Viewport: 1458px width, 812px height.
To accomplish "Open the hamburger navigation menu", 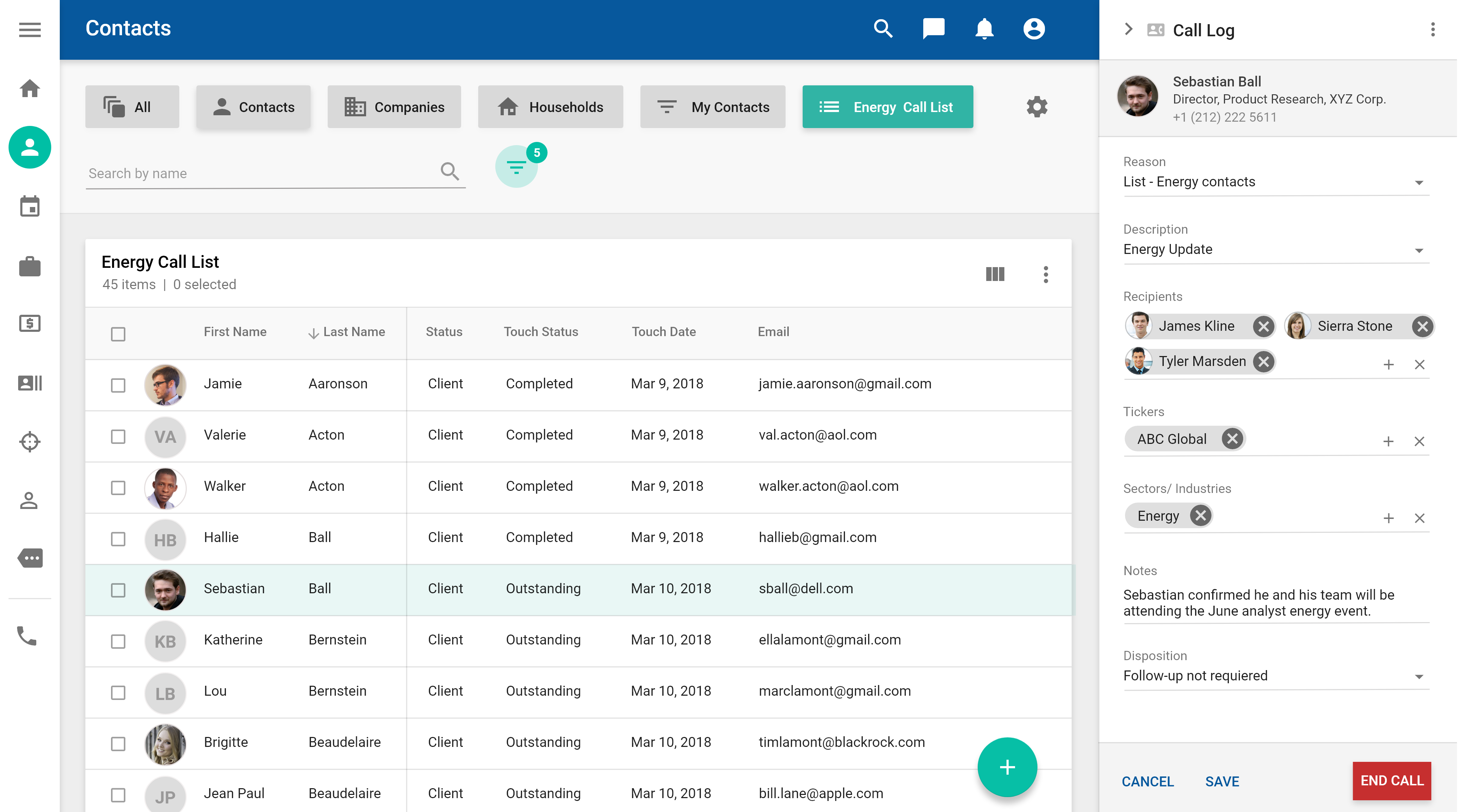I will tap(30, 30).
